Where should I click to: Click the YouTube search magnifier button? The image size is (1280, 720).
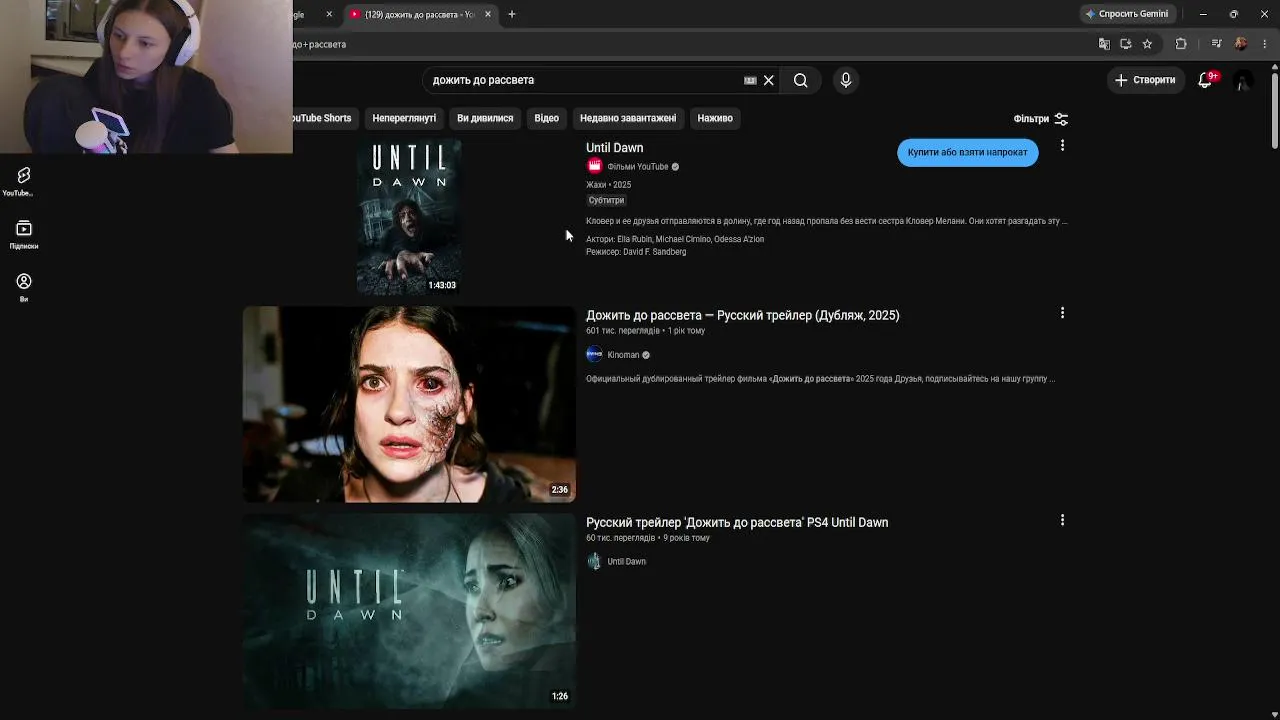point(800,80)
